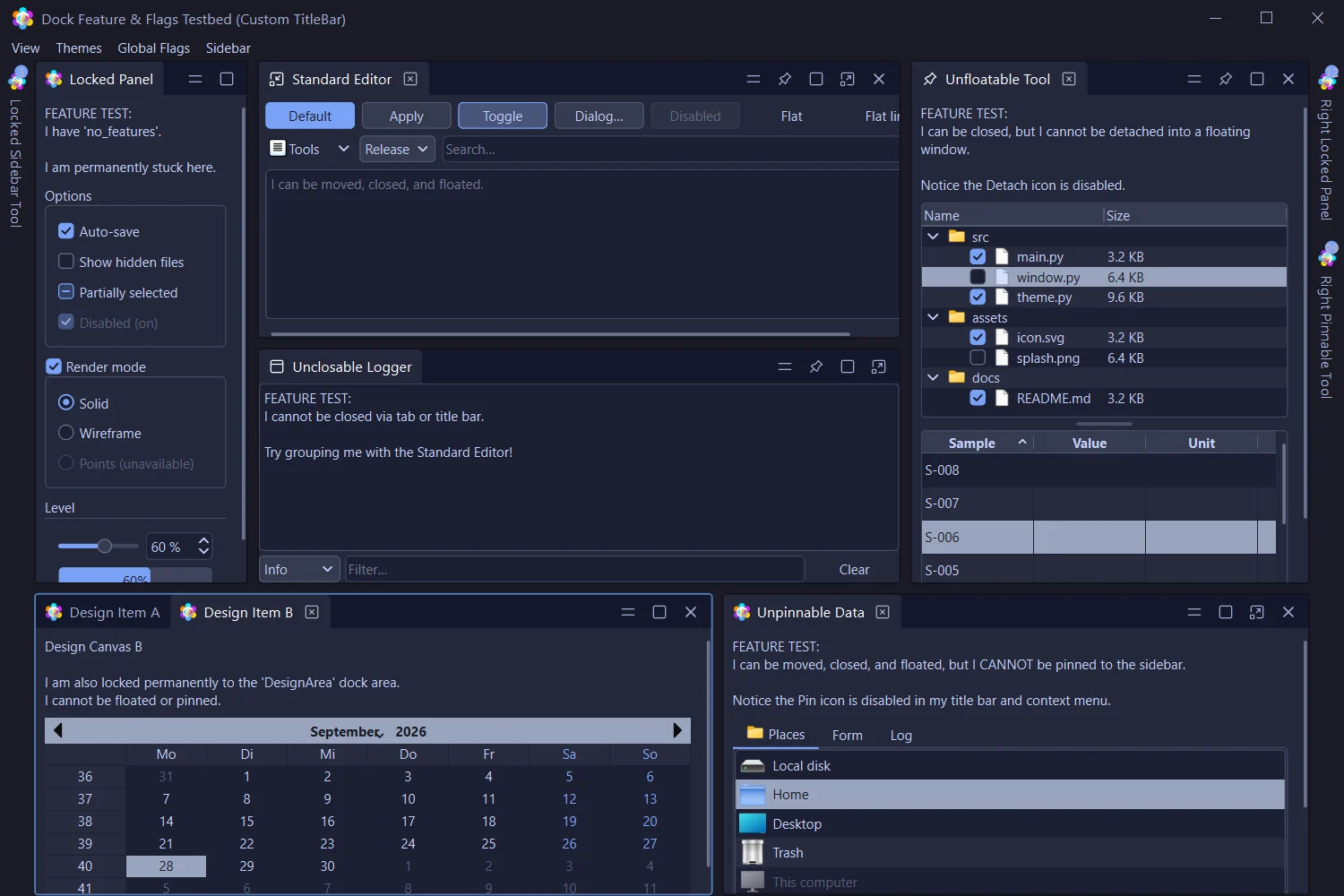1344x896 pixels.
Task: Open the September month selector in calendar
Action: coord(346,731)
